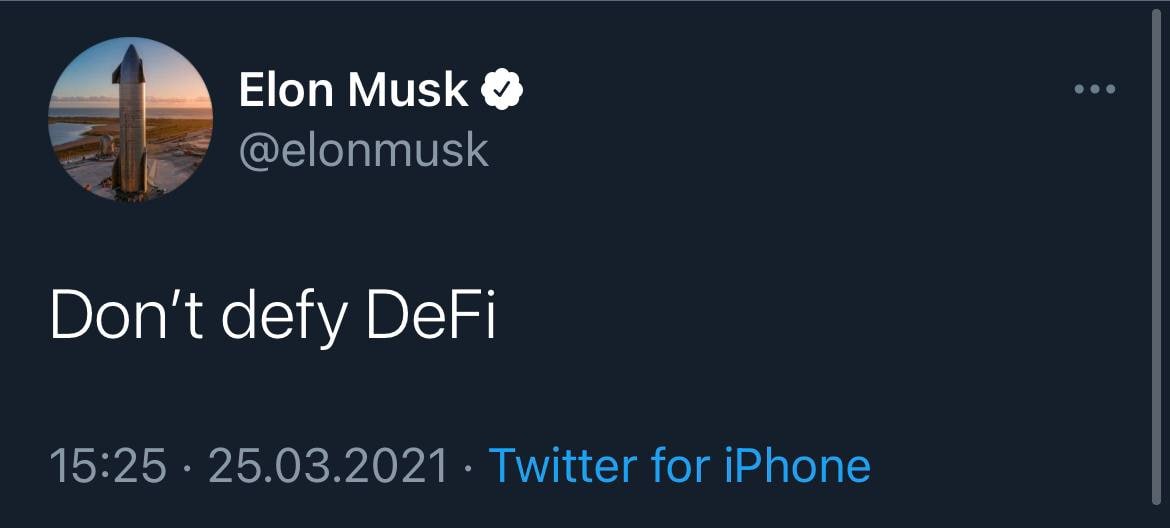Click the word "Twitter" in the source label
1170x528 pixels.
click(x=563, y=466)
